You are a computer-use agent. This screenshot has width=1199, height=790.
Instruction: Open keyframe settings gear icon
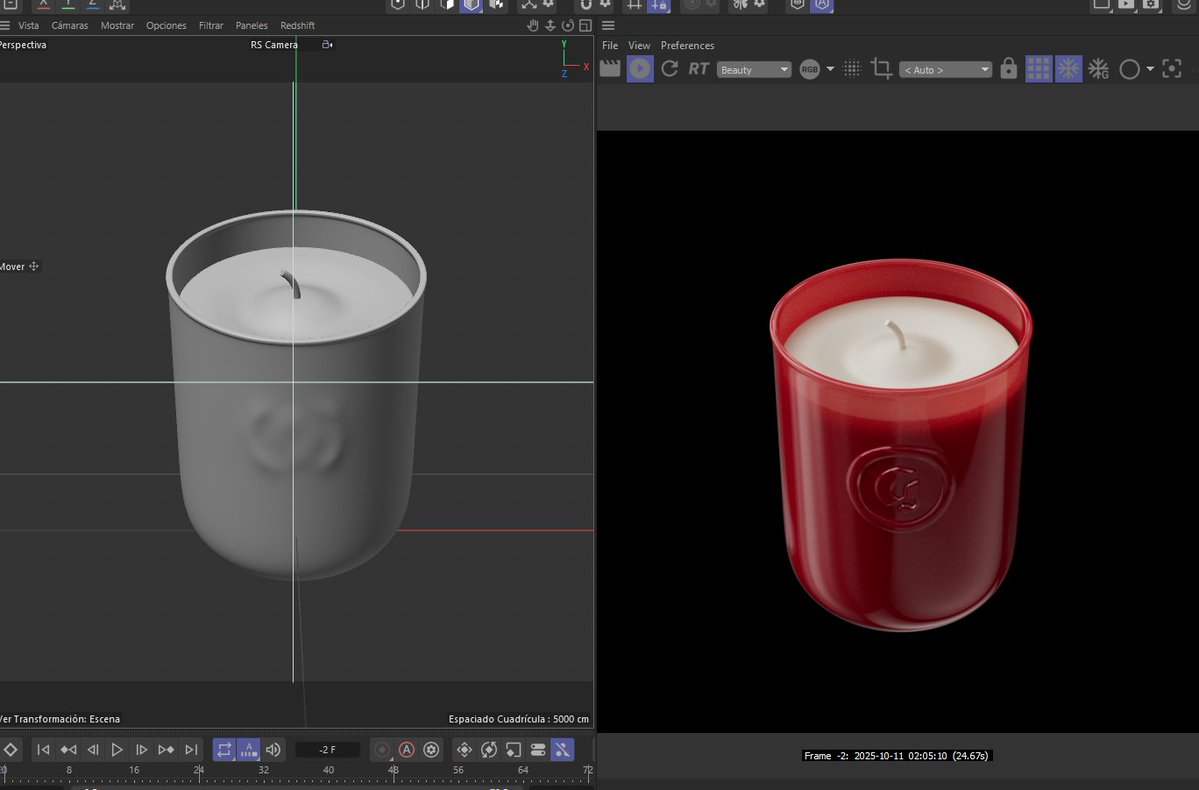[431, 749]
